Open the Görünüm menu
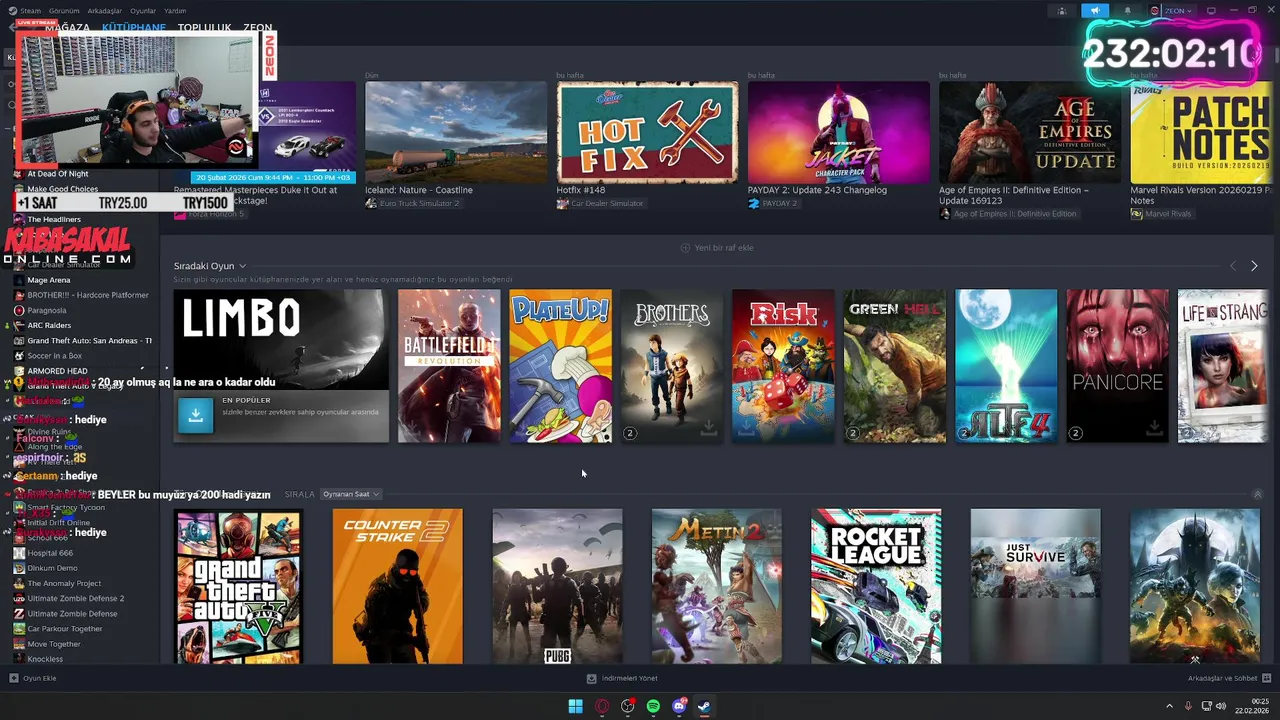The width and height of the screenshot is (1280, 720). (64, 11)
